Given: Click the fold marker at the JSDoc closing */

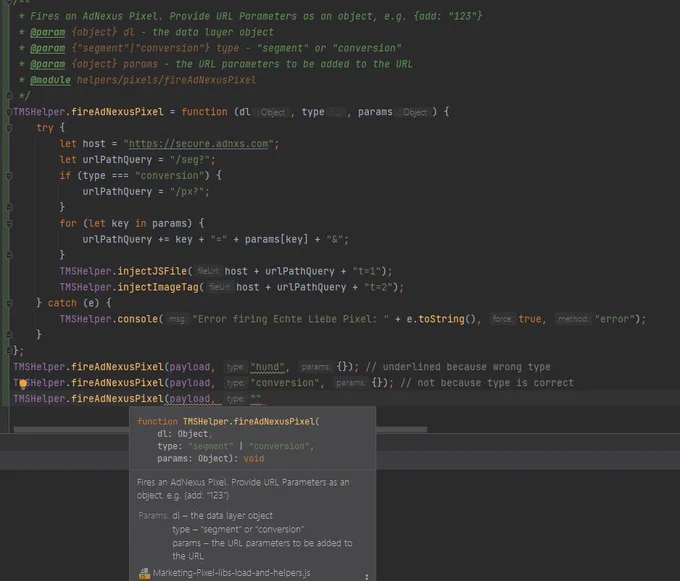Looking at the screenshot, I should pyautogui.click(x=9, y=96).
